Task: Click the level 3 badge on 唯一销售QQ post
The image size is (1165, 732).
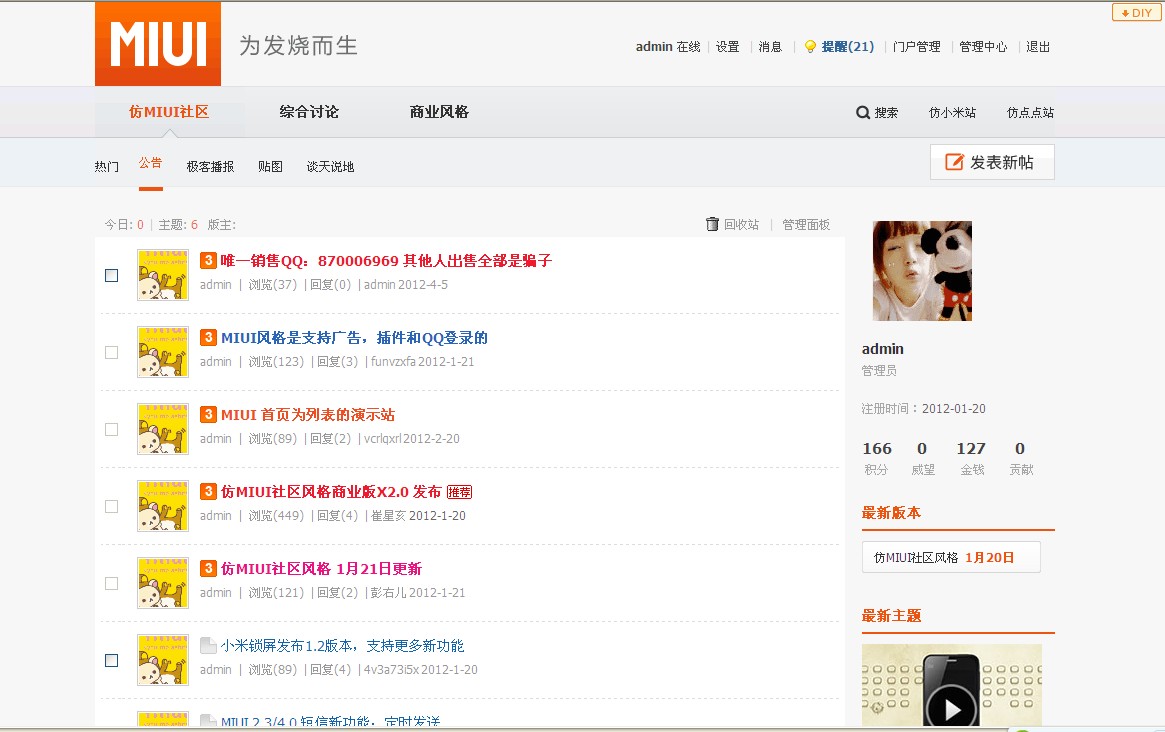Action: pos(208,260)
